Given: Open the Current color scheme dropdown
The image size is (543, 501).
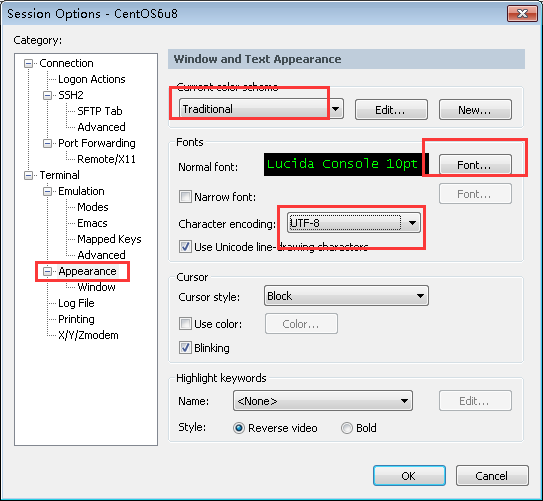Looking at the screenshot, I should (261, 109).
